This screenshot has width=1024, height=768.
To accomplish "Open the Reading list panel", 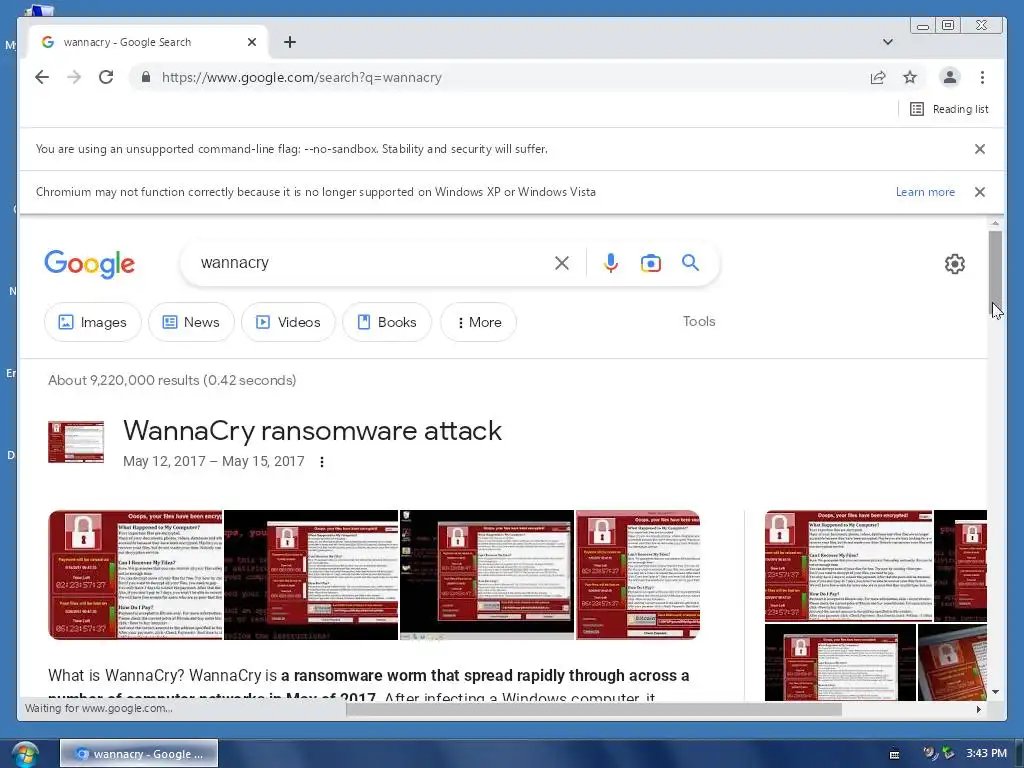I will (x=949, y=109).
